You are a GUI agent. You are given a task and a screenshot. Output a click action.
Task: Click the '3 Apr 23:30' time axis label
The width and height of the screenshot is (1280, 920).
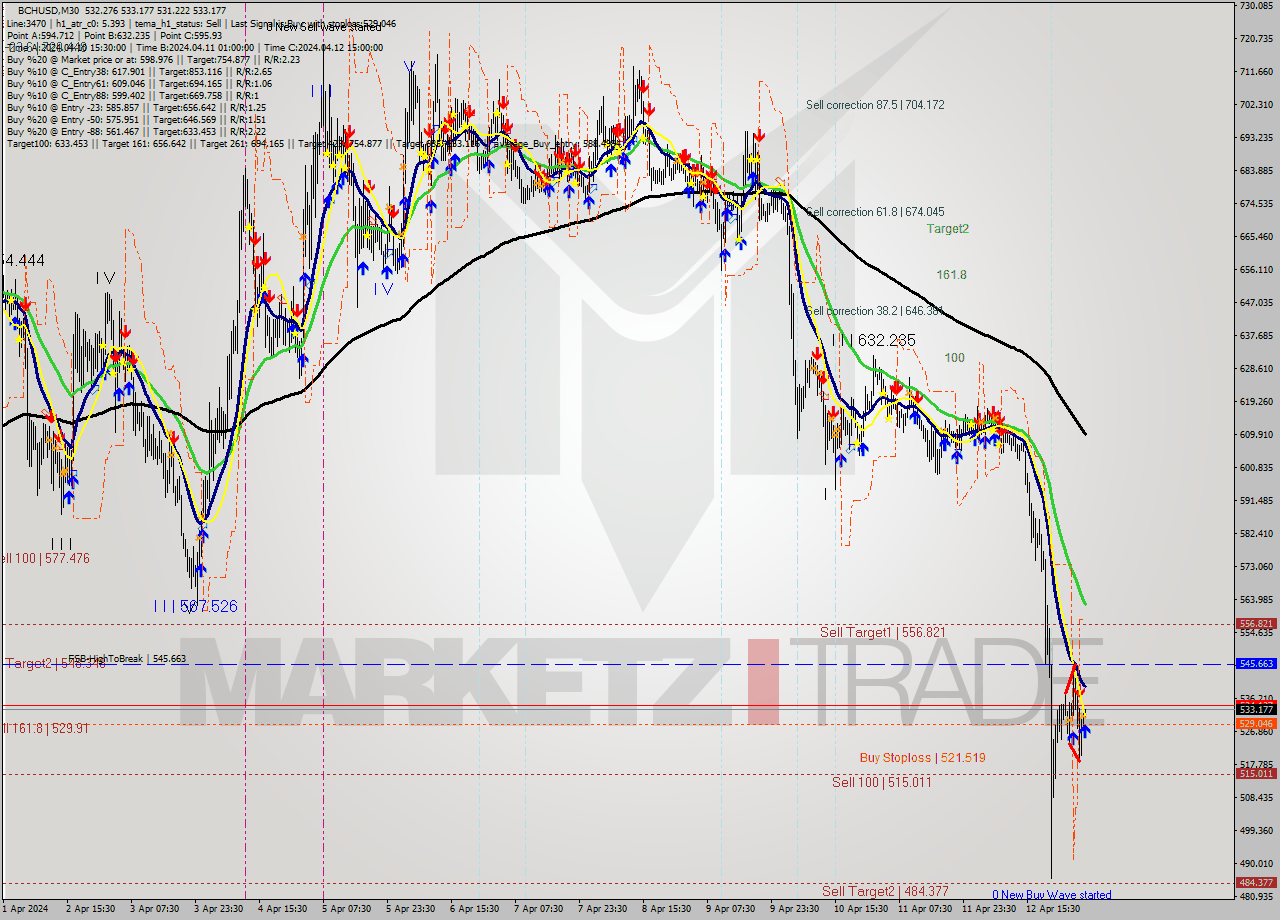point(218,909)
